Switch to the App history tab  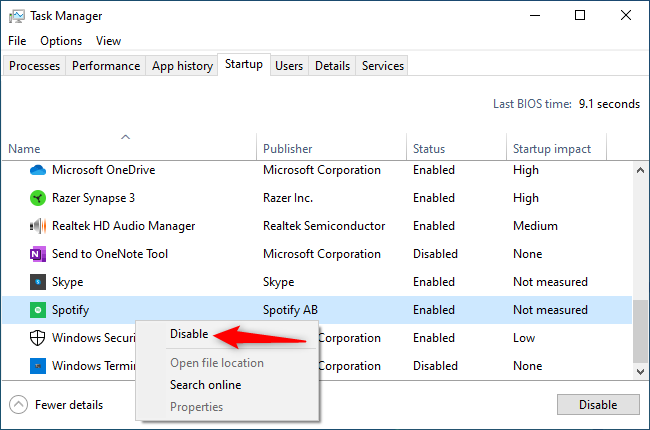tap(182, 66)
